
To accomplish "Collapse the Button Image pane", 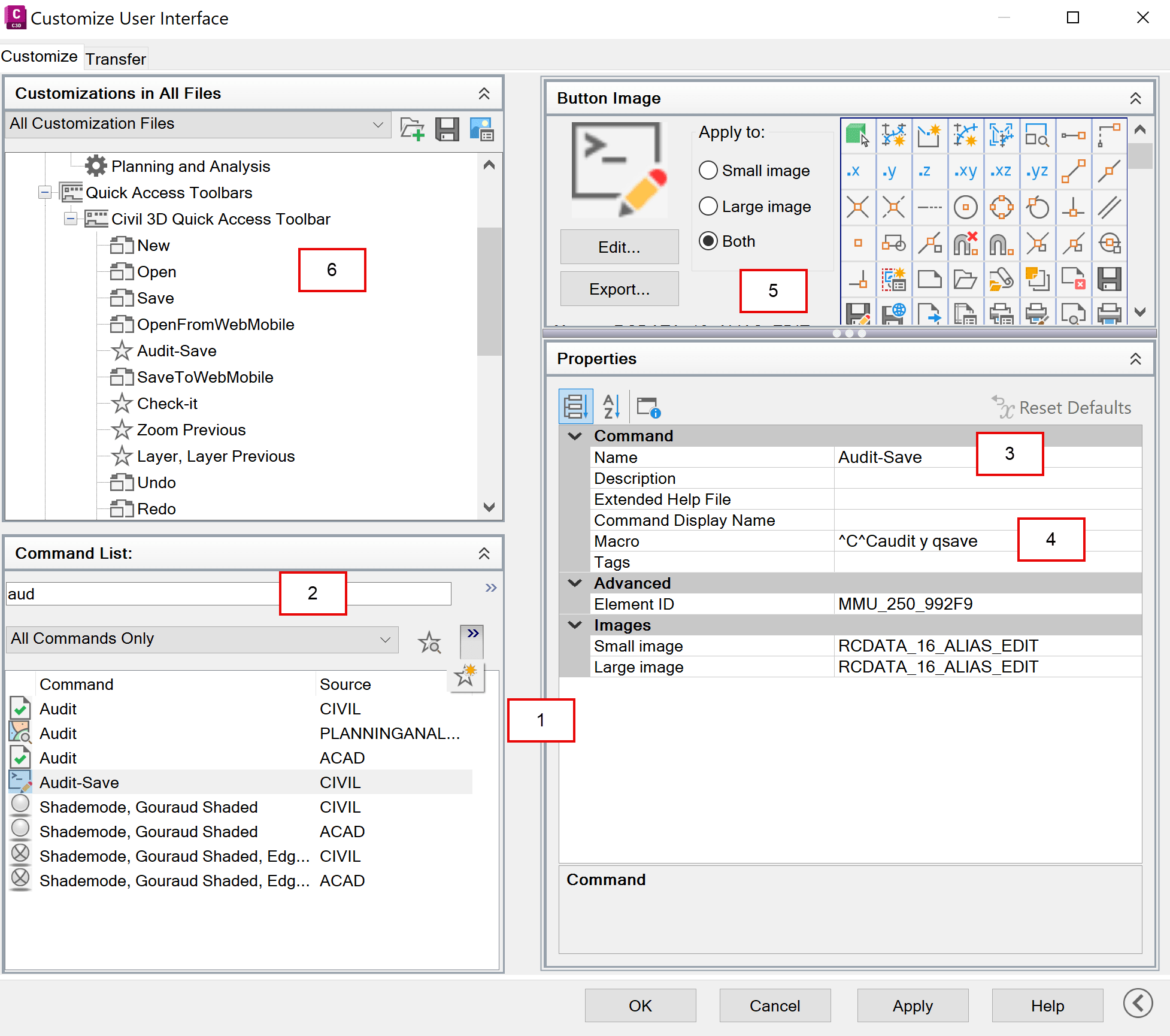I will tap(1135, 99).
